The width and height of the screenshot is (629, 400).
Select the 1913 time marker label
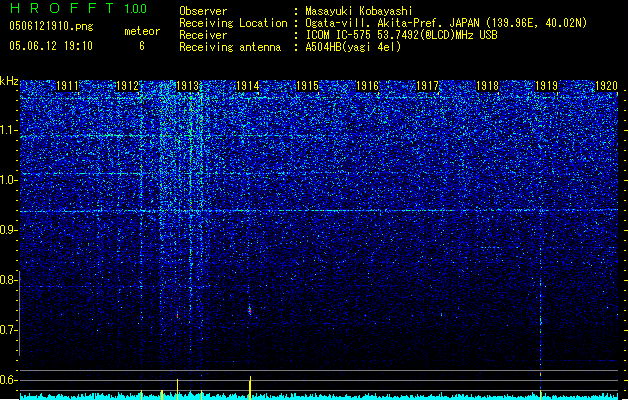click(x=187, y=86)
